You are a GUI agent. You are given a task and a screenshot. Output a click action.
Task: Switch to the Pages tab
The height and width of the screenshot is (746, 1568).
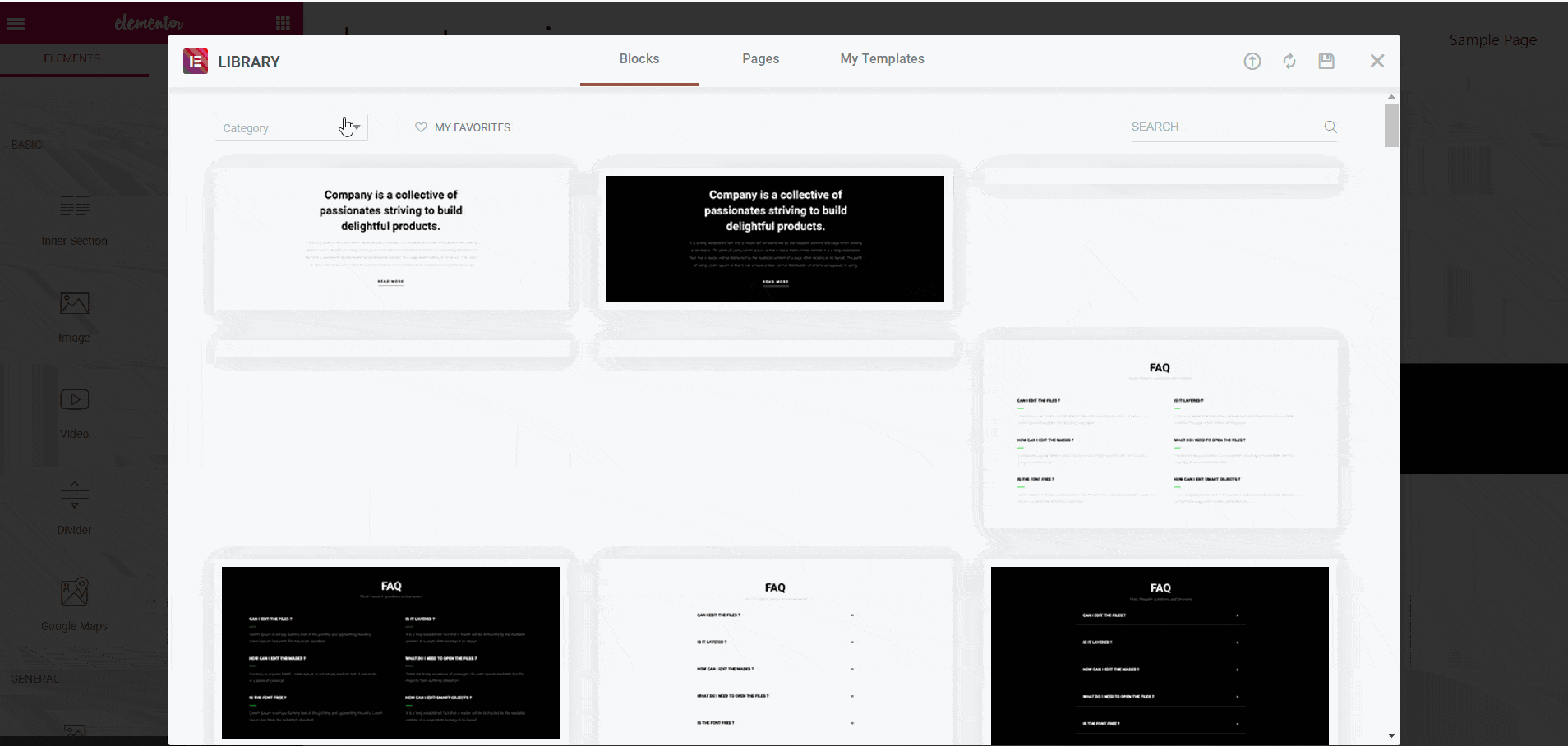pyautogui.click(x=759, y=58)
